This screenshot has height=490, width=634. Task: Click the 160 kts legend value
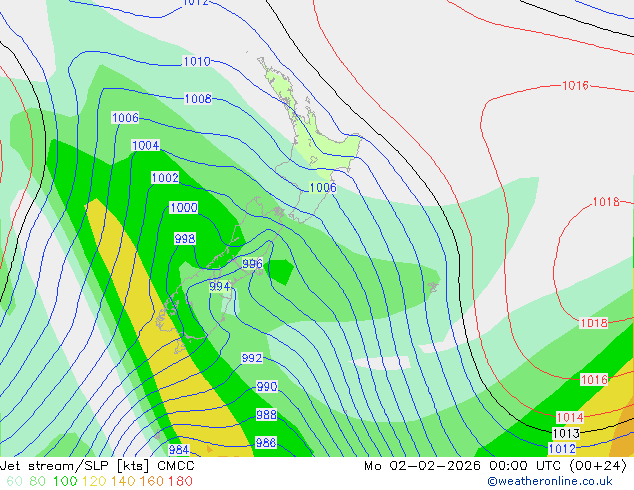[152, 481]
